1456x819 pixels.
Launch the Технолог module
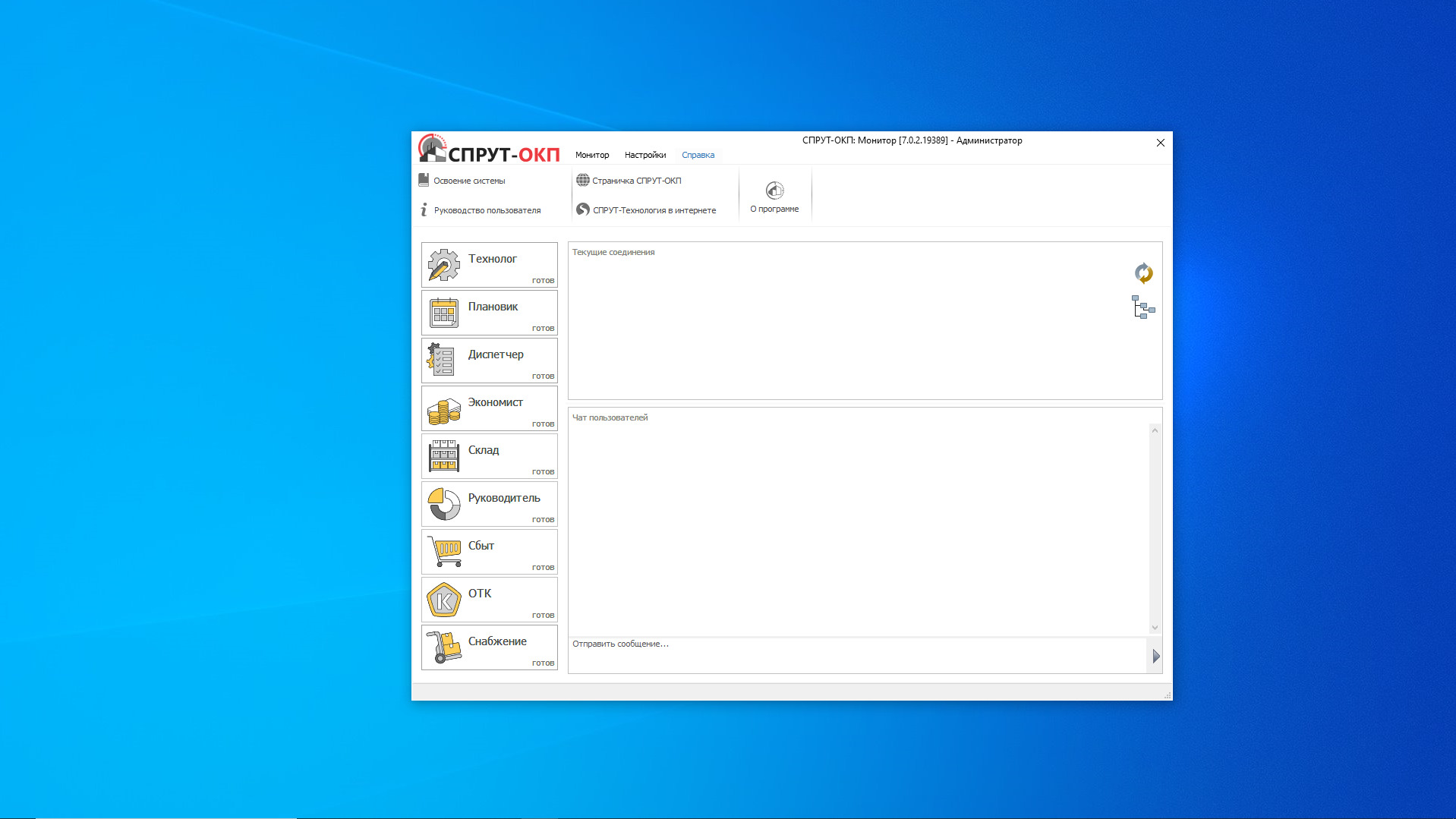point(489,265)
